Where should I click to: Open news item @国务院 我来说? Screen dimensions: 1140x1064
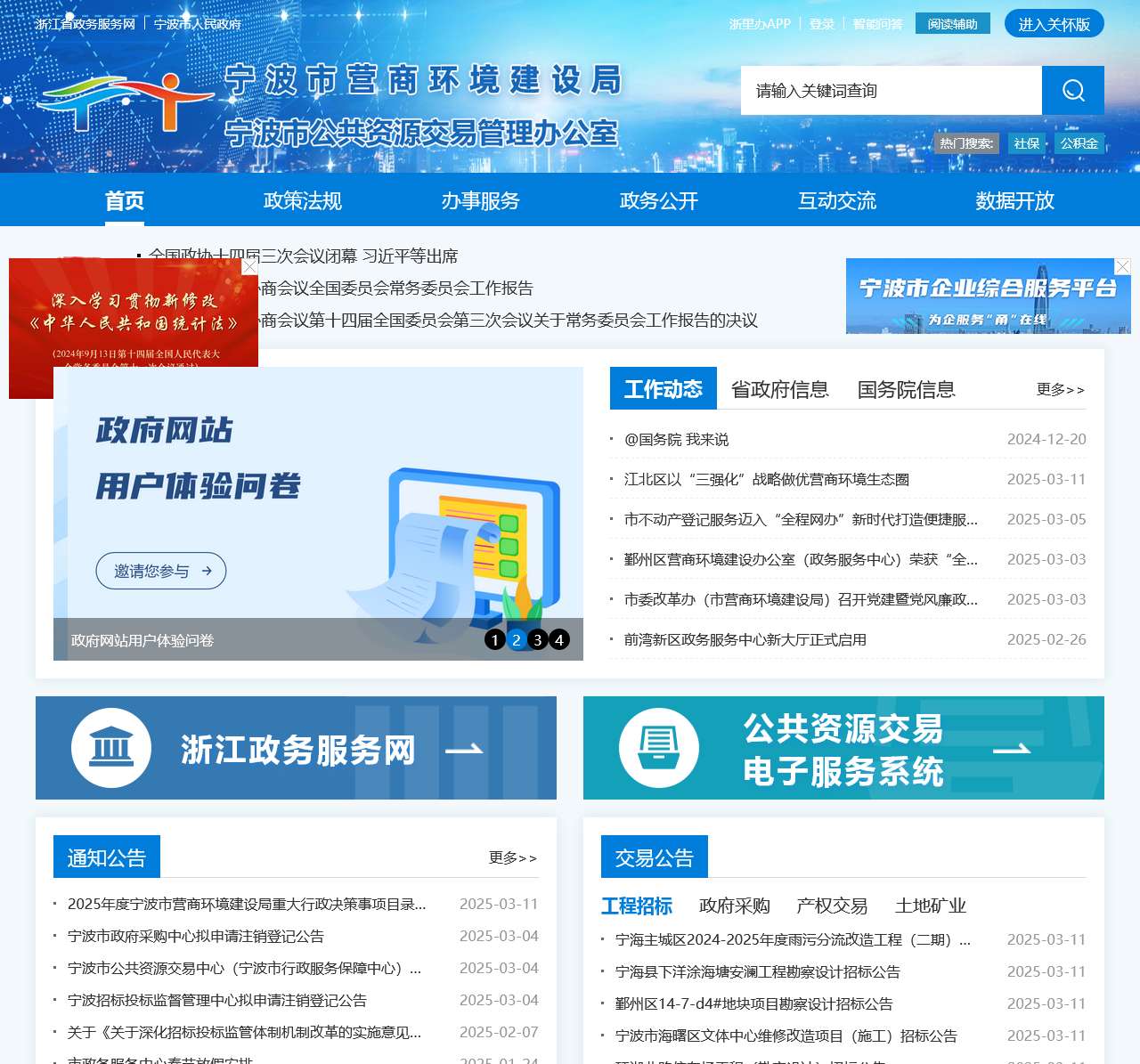(676, 439)
